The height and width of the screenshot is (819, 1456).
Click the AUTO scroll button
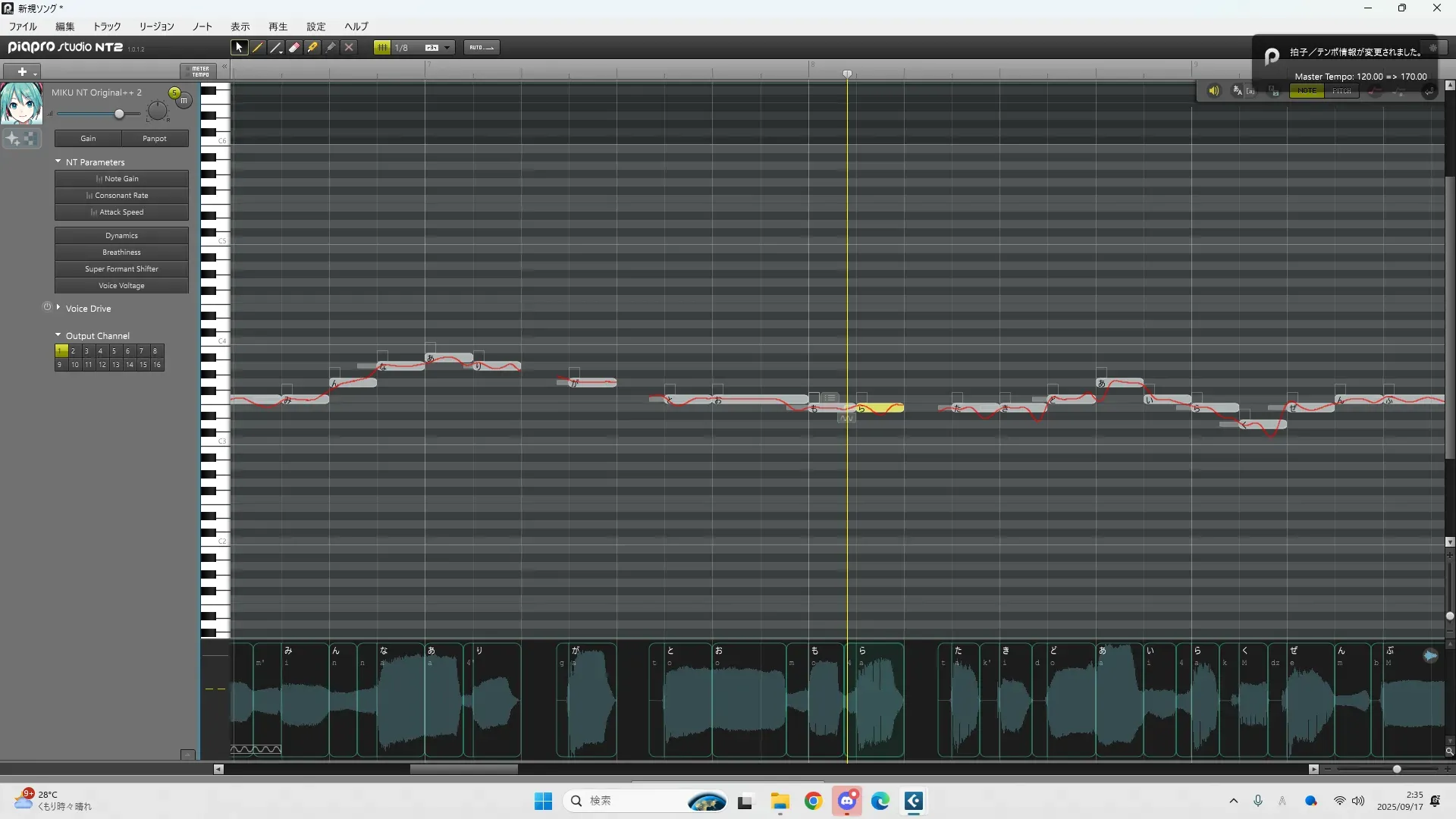tap(481, 47)
